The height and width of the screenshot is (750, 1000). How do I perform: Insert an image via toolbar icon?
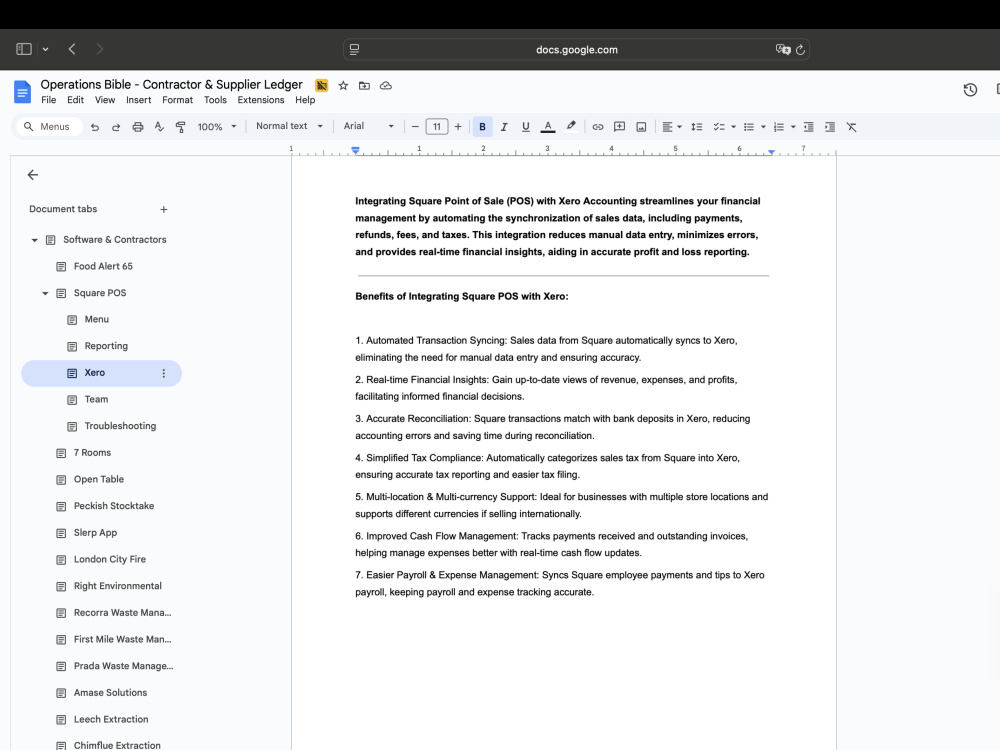(641, 127)
